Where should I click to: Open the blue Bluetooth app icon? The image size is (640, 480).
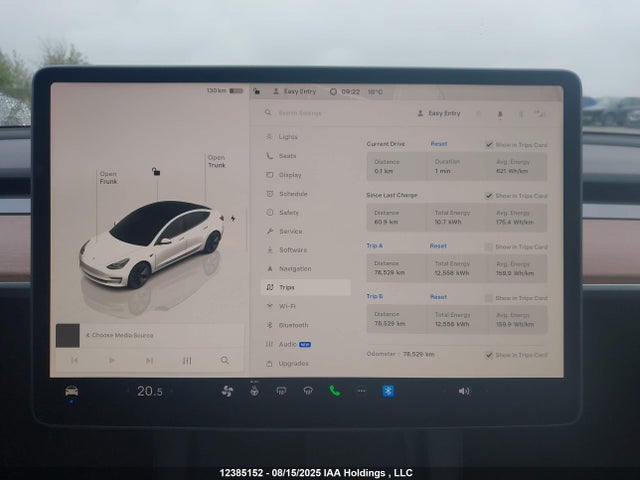[x=388, y=391]
